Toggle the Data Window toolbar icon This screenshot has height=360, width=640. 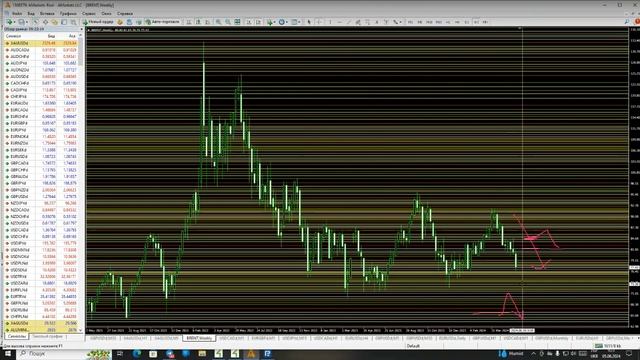coord(45,22)
